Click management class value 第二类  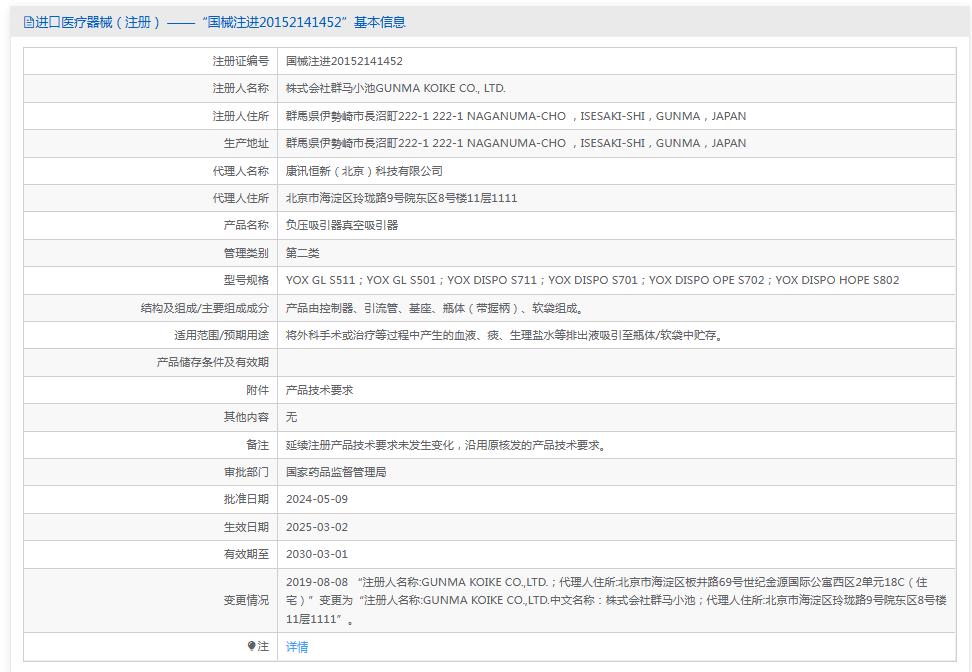[x=303, y=252]
